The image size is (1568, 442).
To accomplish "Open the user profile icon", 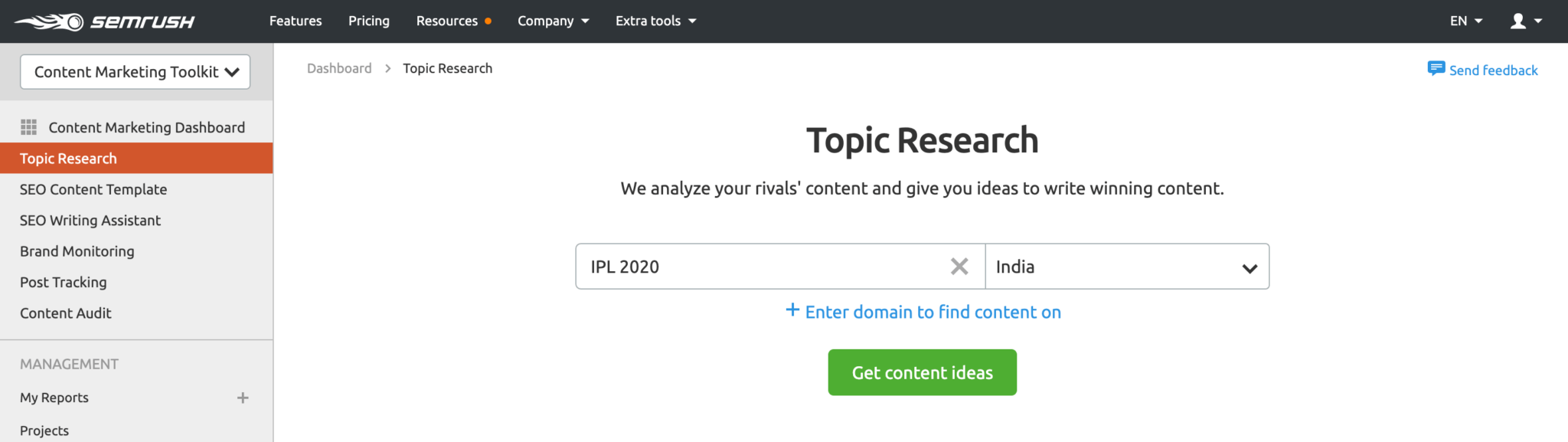I will (x=1520, y=21).
